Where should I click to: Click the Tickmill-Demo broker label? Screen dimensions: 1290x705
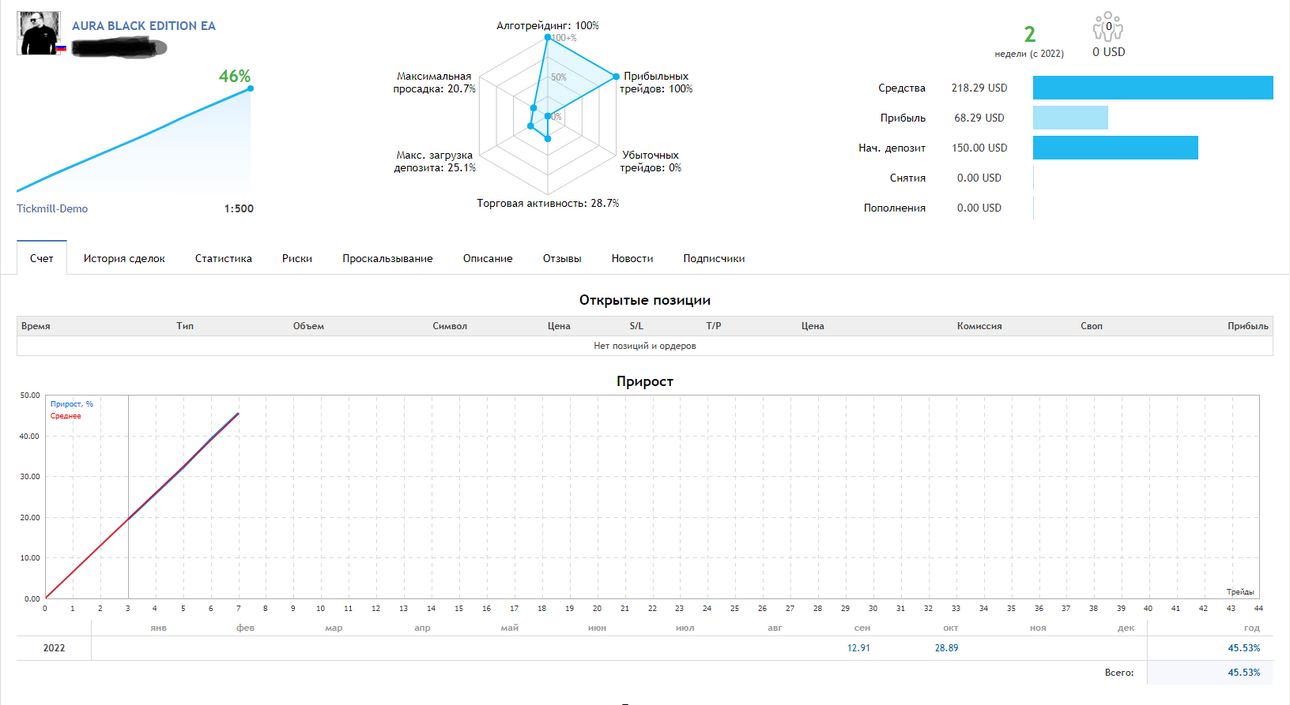pos(52,209)
